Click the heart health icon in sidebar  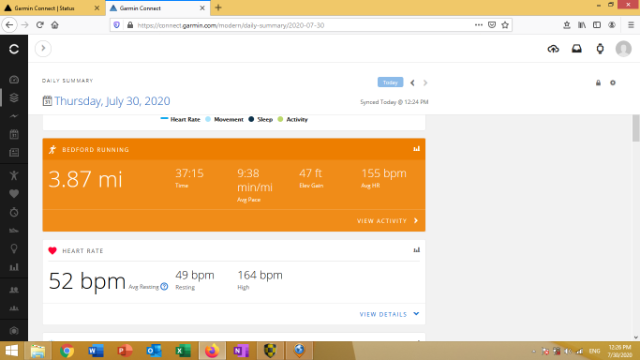(x=14, y=194)
